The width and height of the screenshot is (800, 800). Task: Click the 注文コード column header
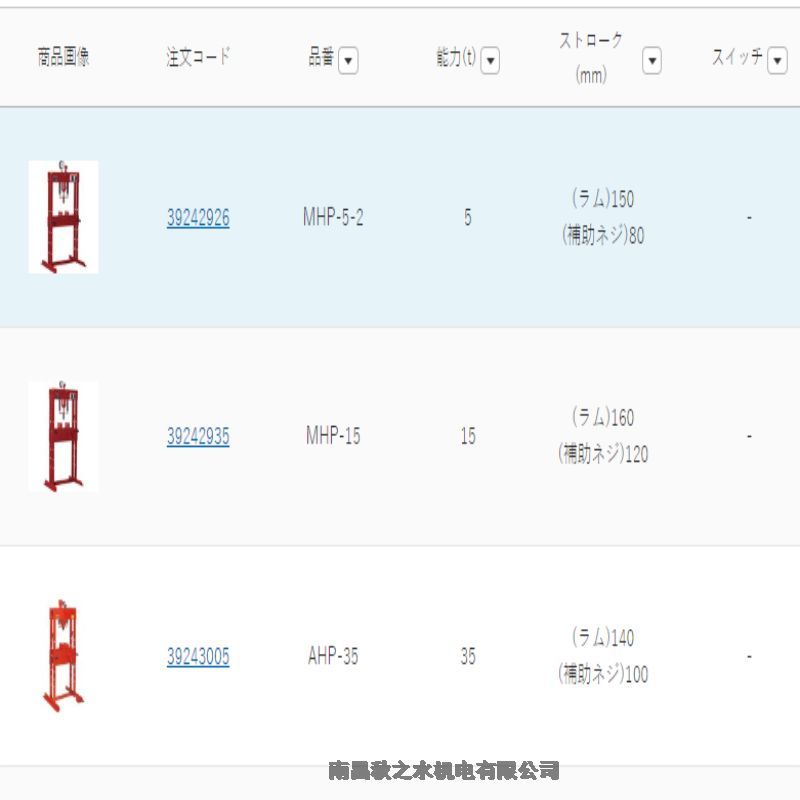[198, 57]
